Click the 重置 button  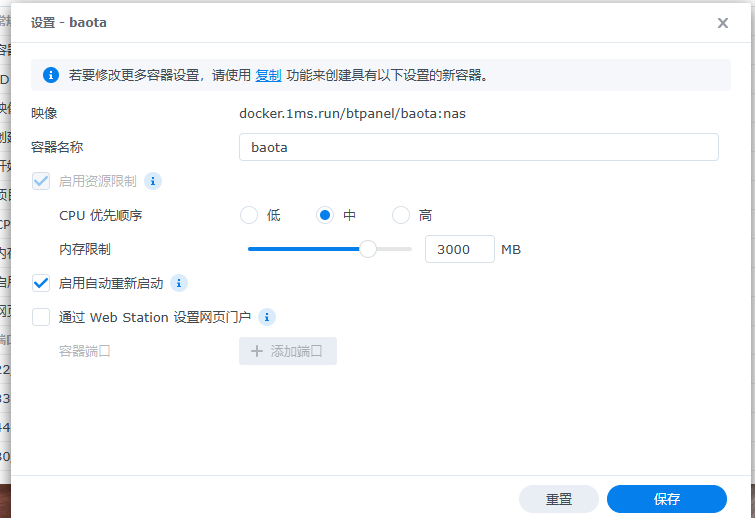click(x=559, y=499)
